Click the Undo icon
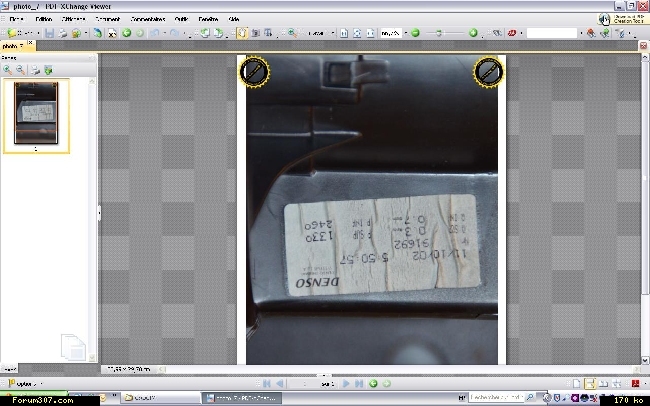Screen dimensions: 650x406 pos(155,33)
